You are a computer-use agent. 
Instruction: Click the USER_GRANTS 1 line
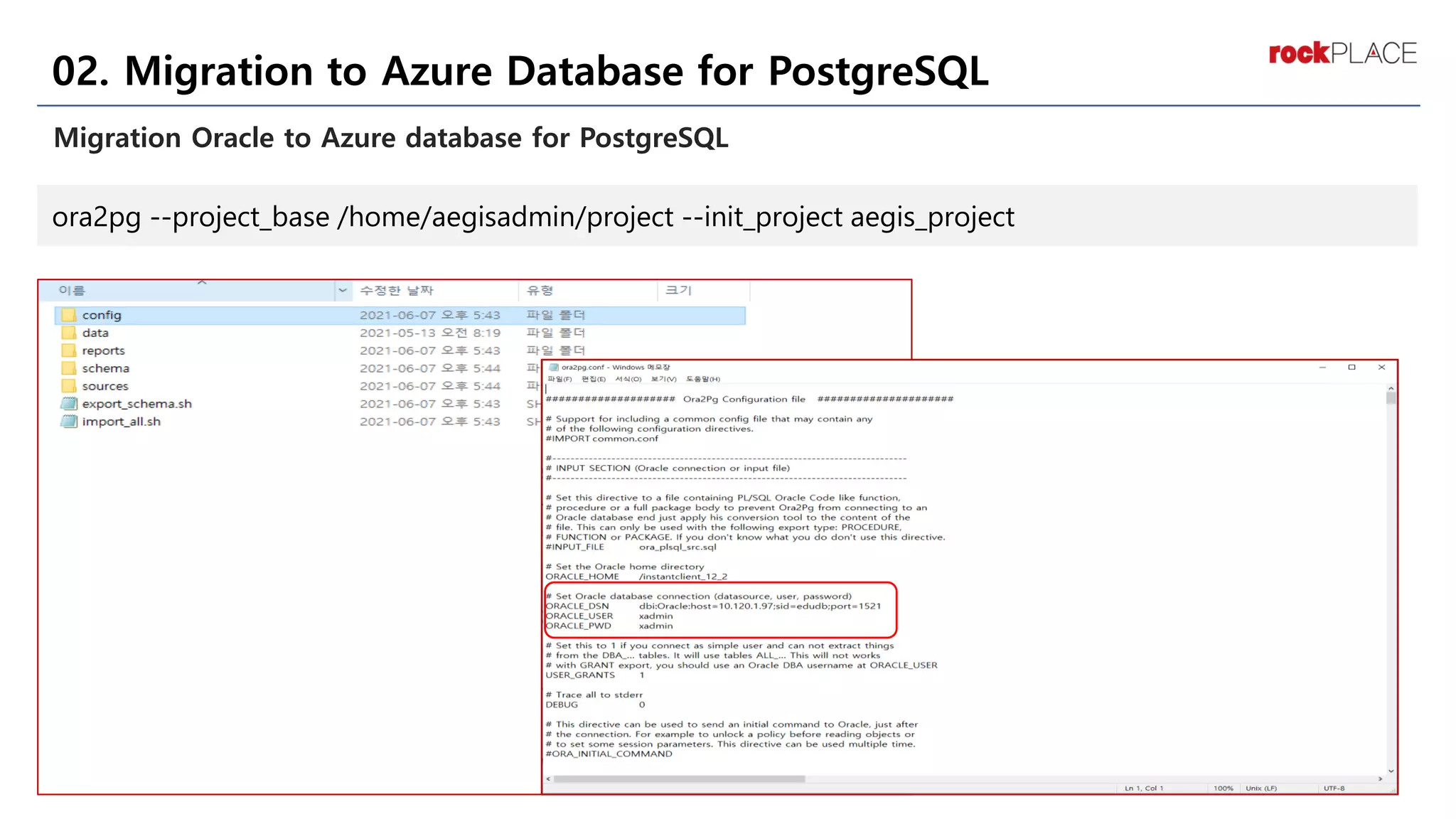[595, 675]
